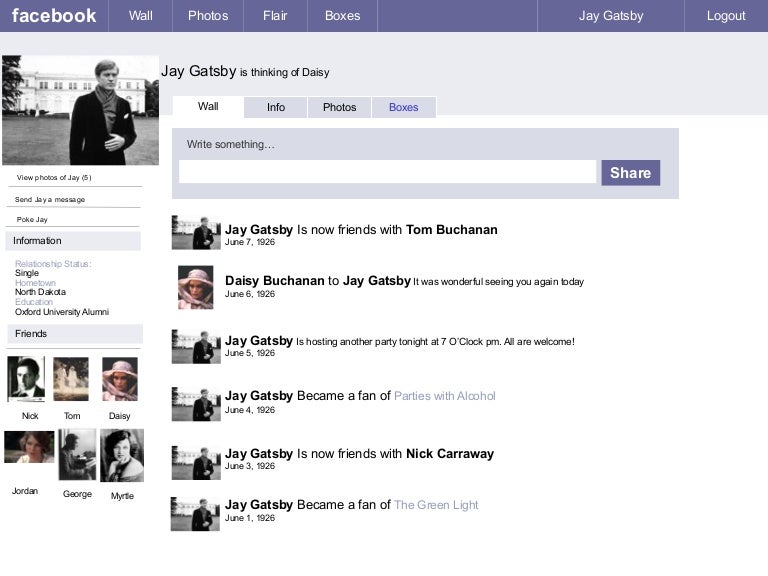Click the Write something text field
The image size is (768, 576).
(x=387, y=172)
